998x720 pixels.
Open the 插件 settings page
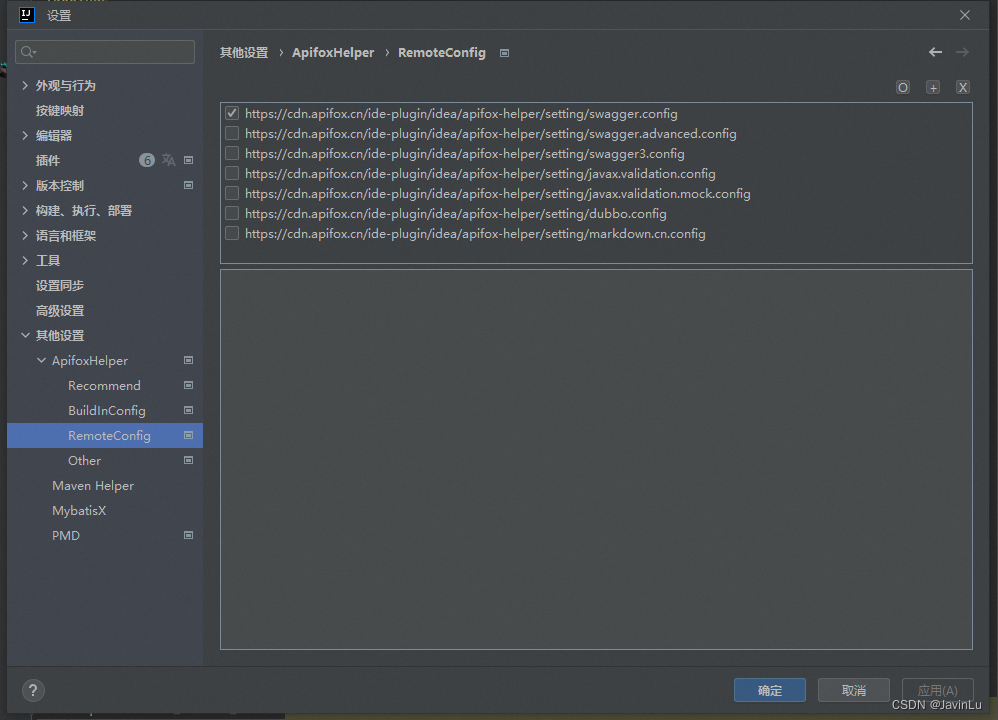(48, 160)
